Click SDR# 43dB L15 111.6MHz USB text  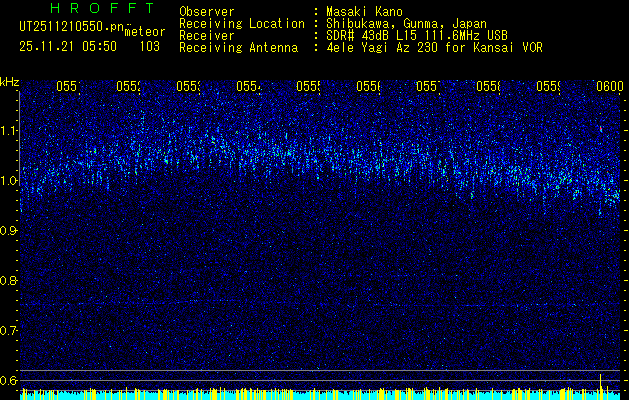pos(417,36)
